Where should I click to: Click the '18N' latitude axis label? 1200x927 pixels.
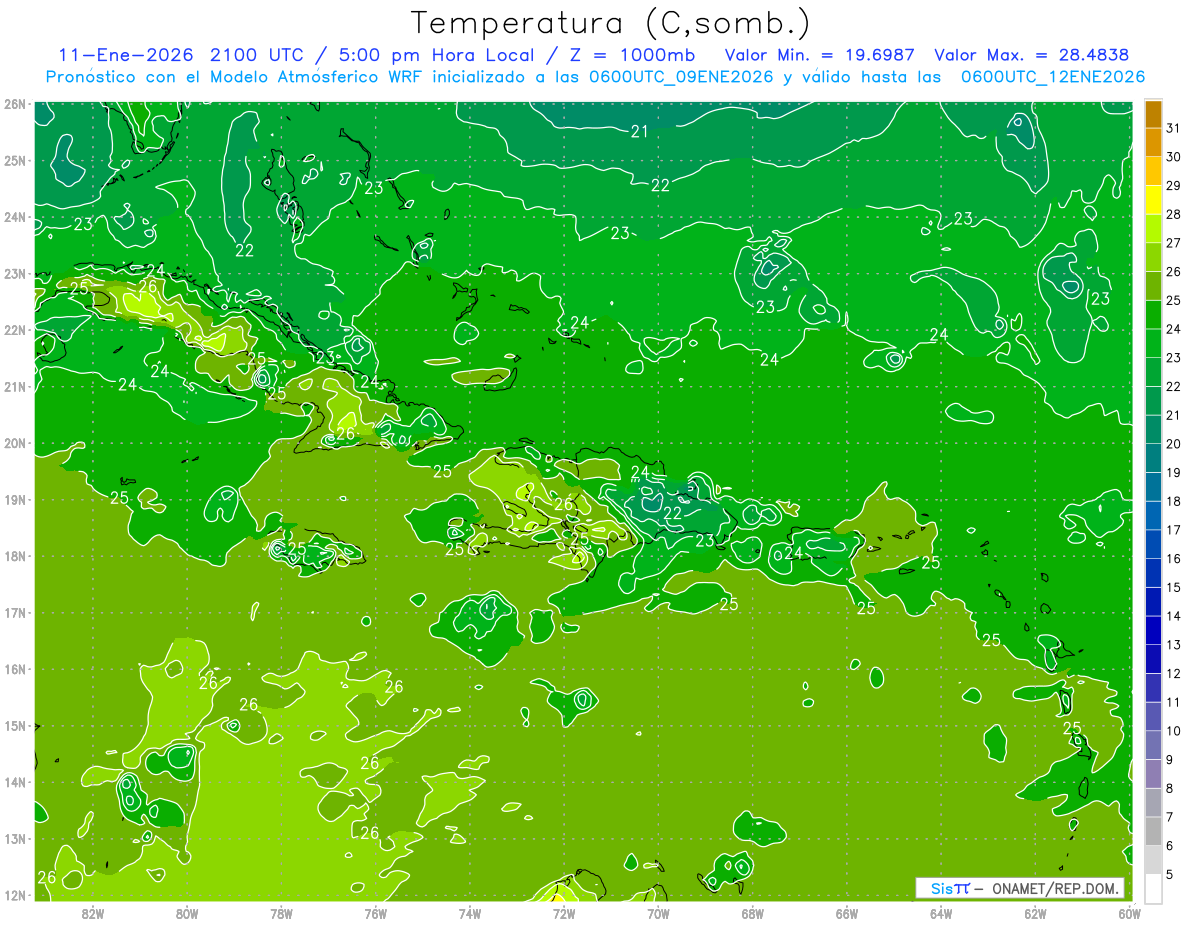click(x=15, y=556)
